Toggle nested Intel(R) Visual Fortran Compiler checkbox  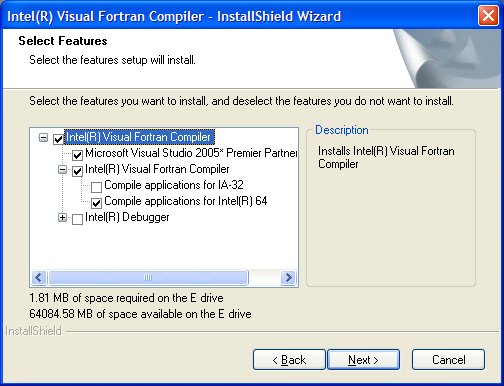[77, 171]
